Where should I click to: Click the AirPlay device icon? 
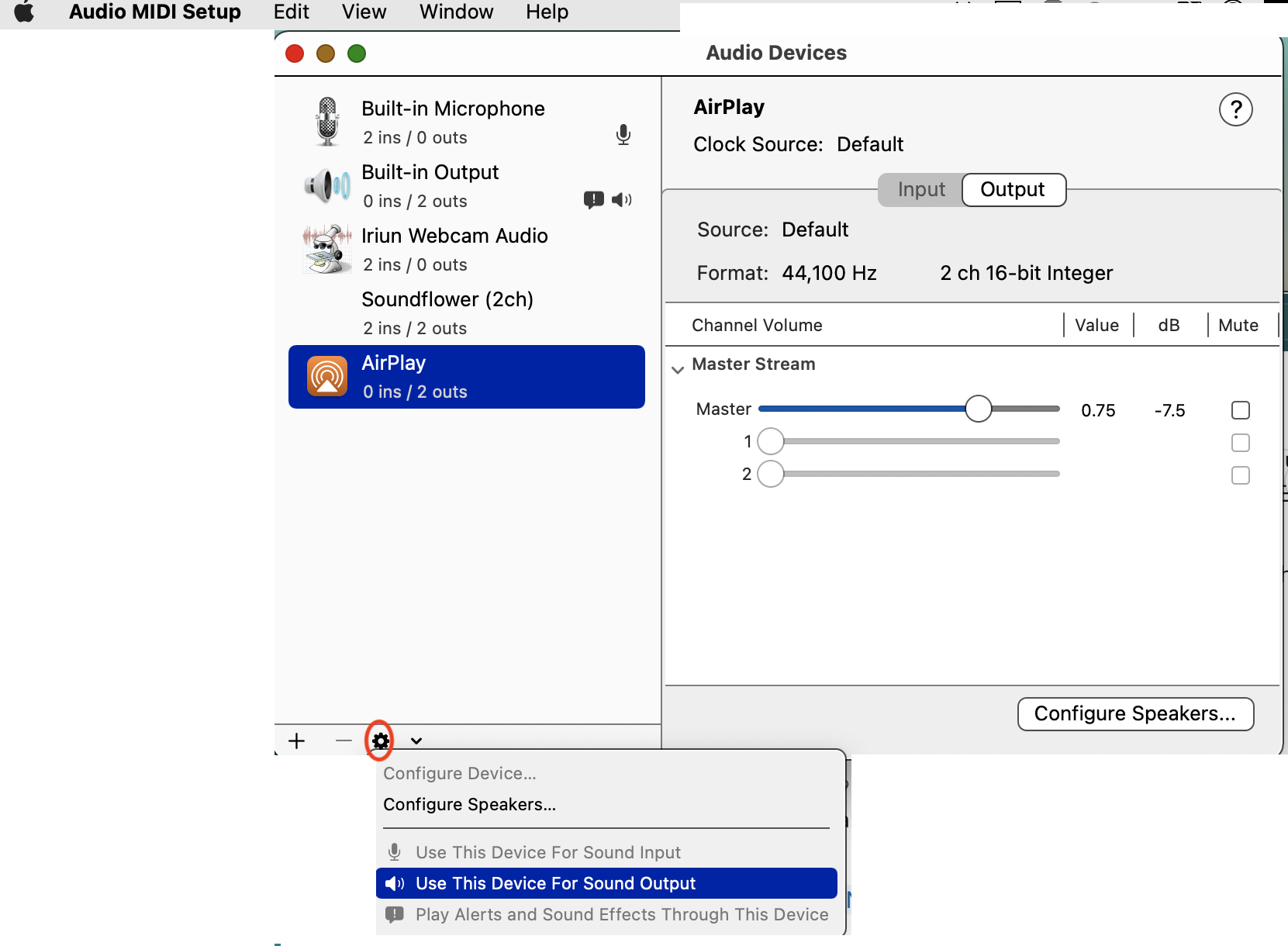click(327, 376)
